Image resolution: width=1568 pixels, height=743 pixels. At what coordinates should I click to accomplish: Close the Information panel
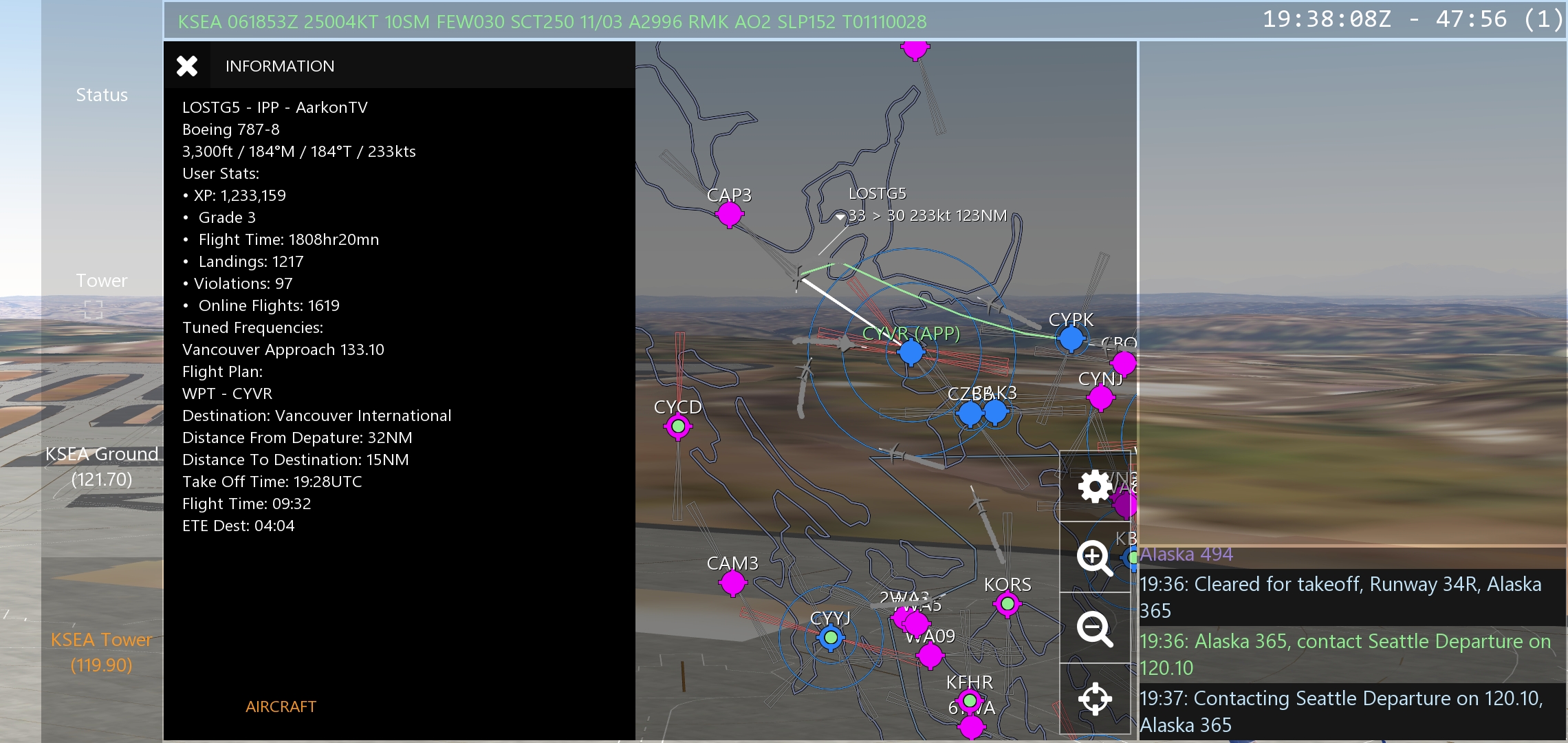pos(187,66)
